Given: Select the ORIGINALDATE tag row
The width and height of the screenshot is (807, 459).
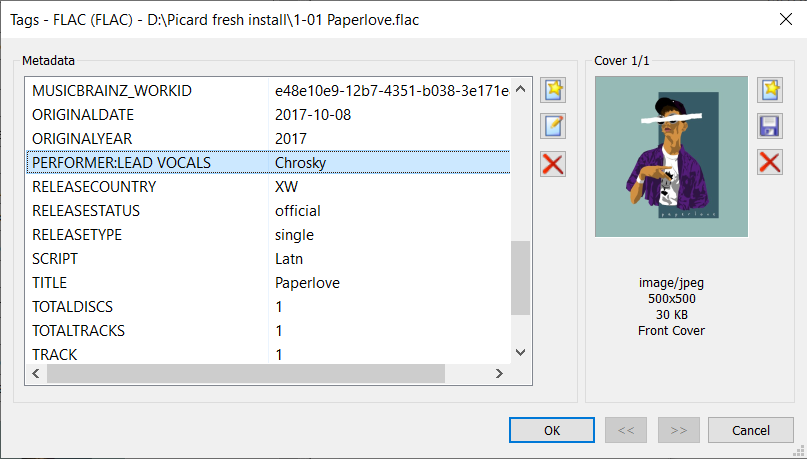Looking at the screenshot, I should coord(268,114).
